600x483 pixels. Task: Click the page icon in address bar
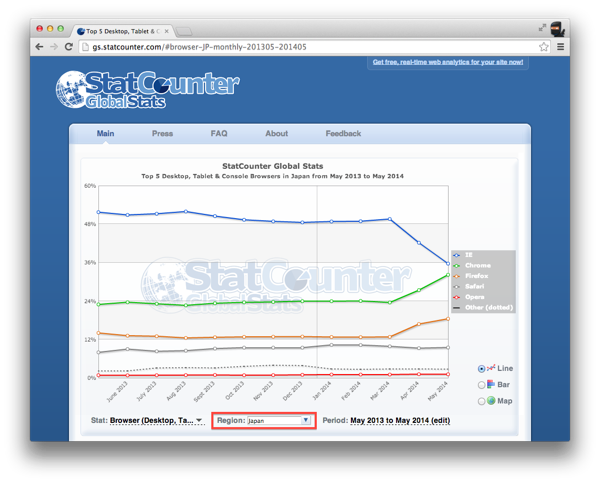click(x=86, y=47)
